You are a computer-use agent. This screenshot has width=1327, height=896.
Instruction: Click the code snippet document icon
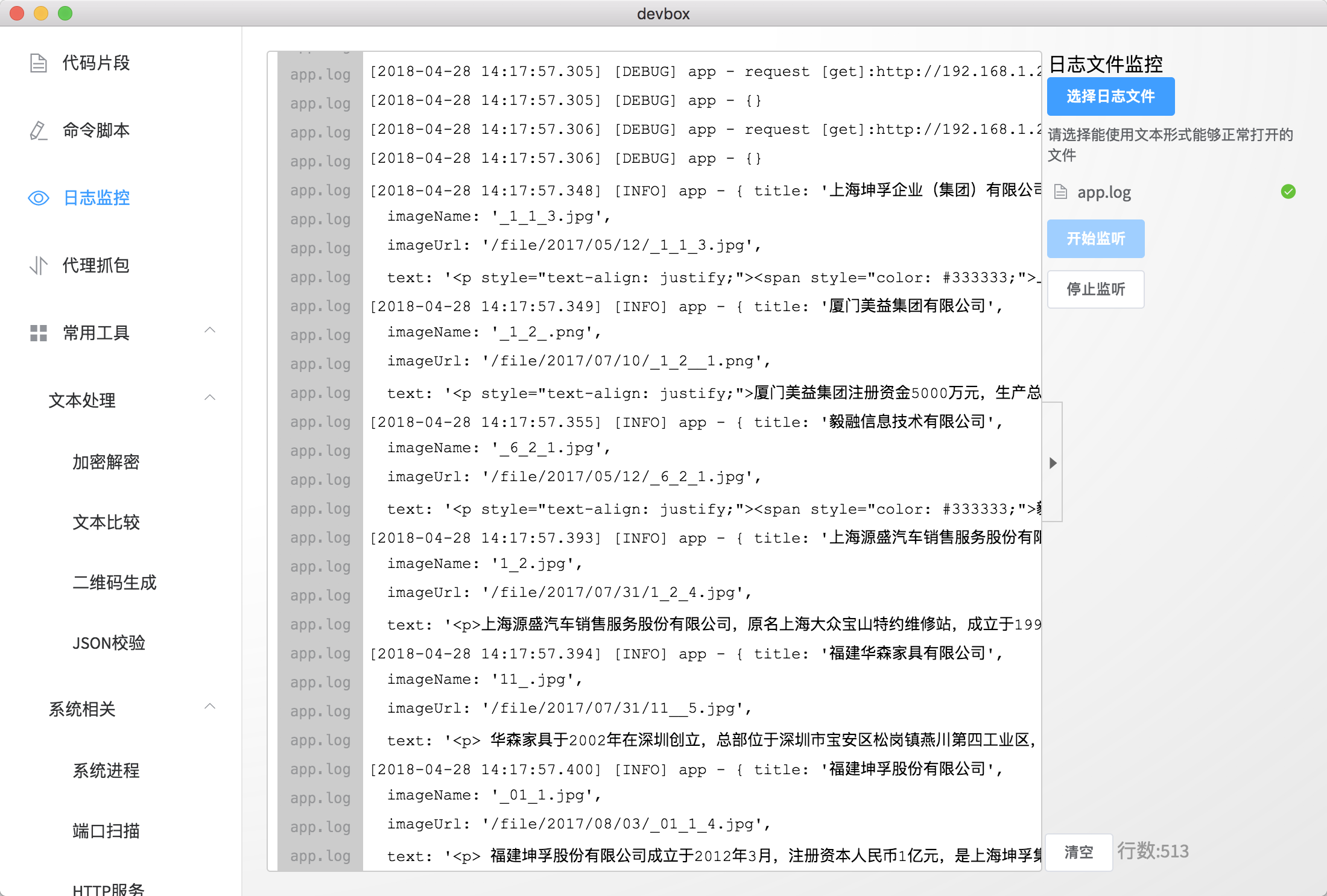tap(39, 63)
